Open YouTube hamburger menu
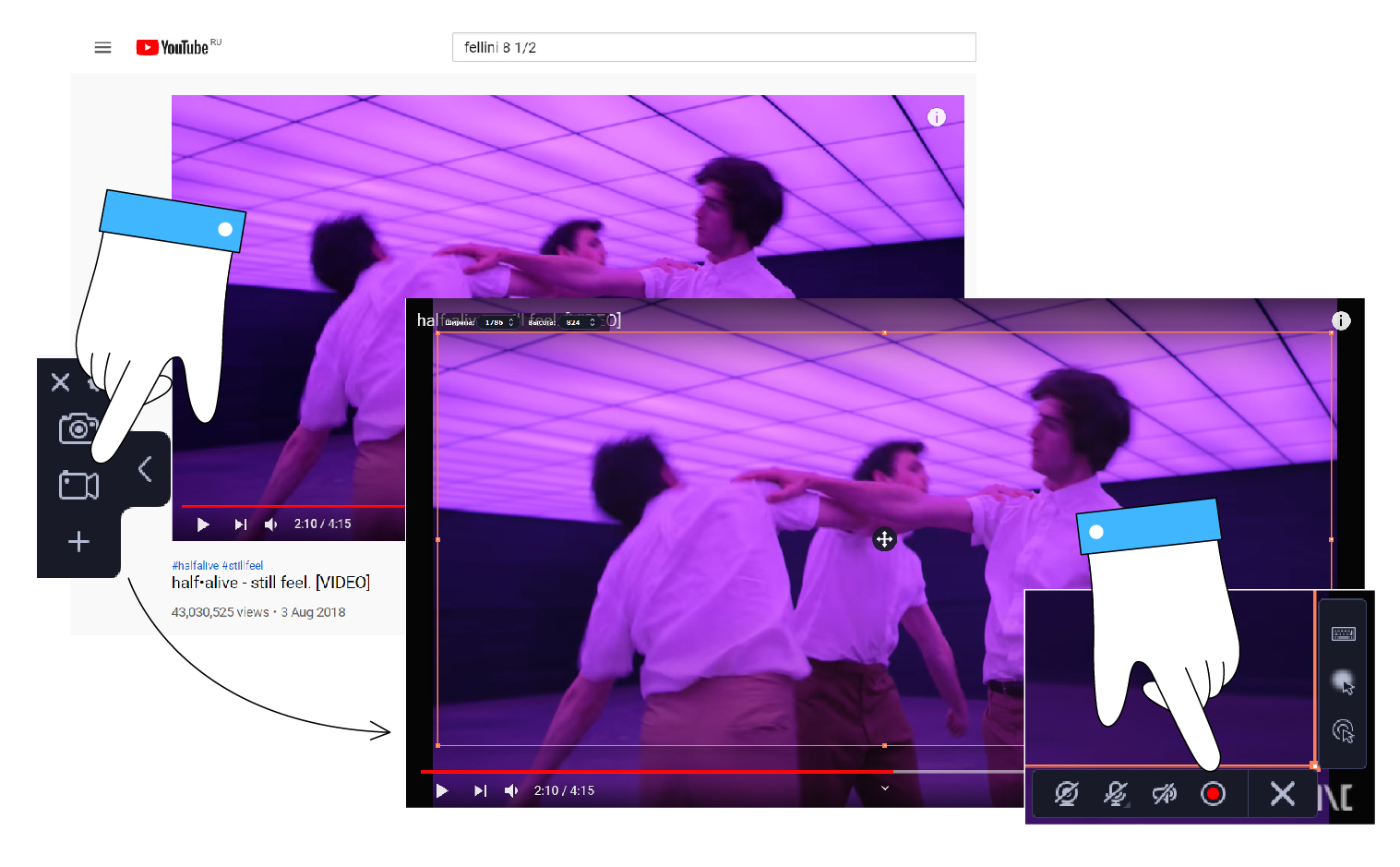Viewport: 1400px width, 867px height. click(102, 47)
